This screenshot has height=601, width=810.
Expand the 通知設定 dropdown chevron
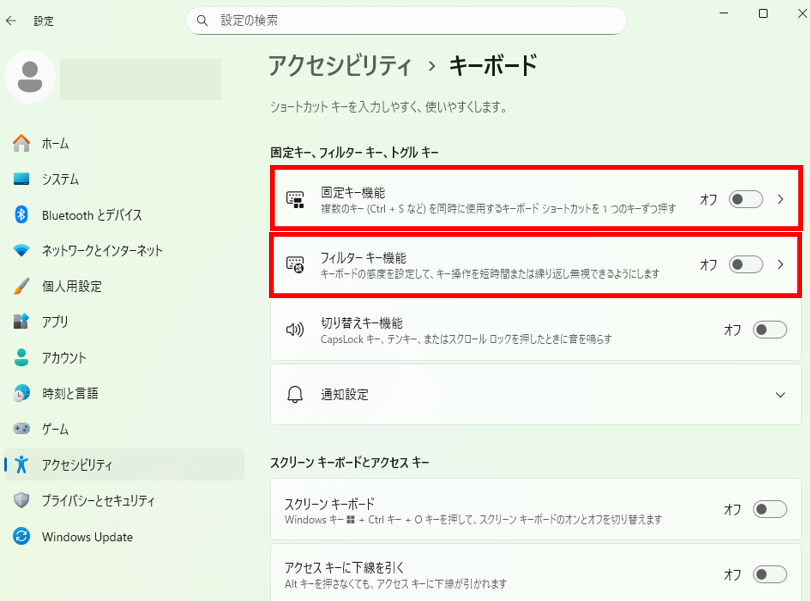coord(782,395)
